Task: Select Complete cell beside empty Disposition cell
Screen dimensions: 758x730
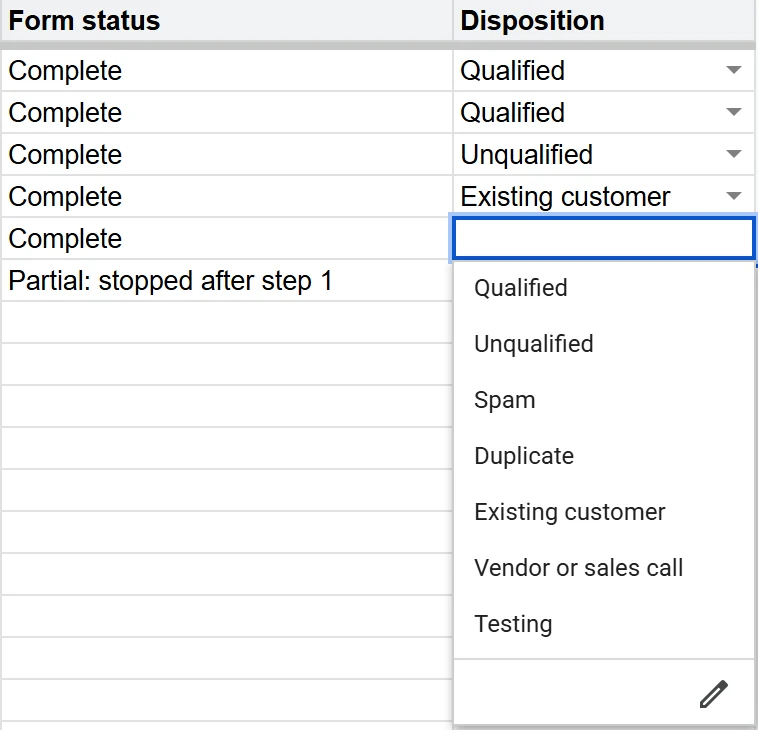Action: coord(226,238)
